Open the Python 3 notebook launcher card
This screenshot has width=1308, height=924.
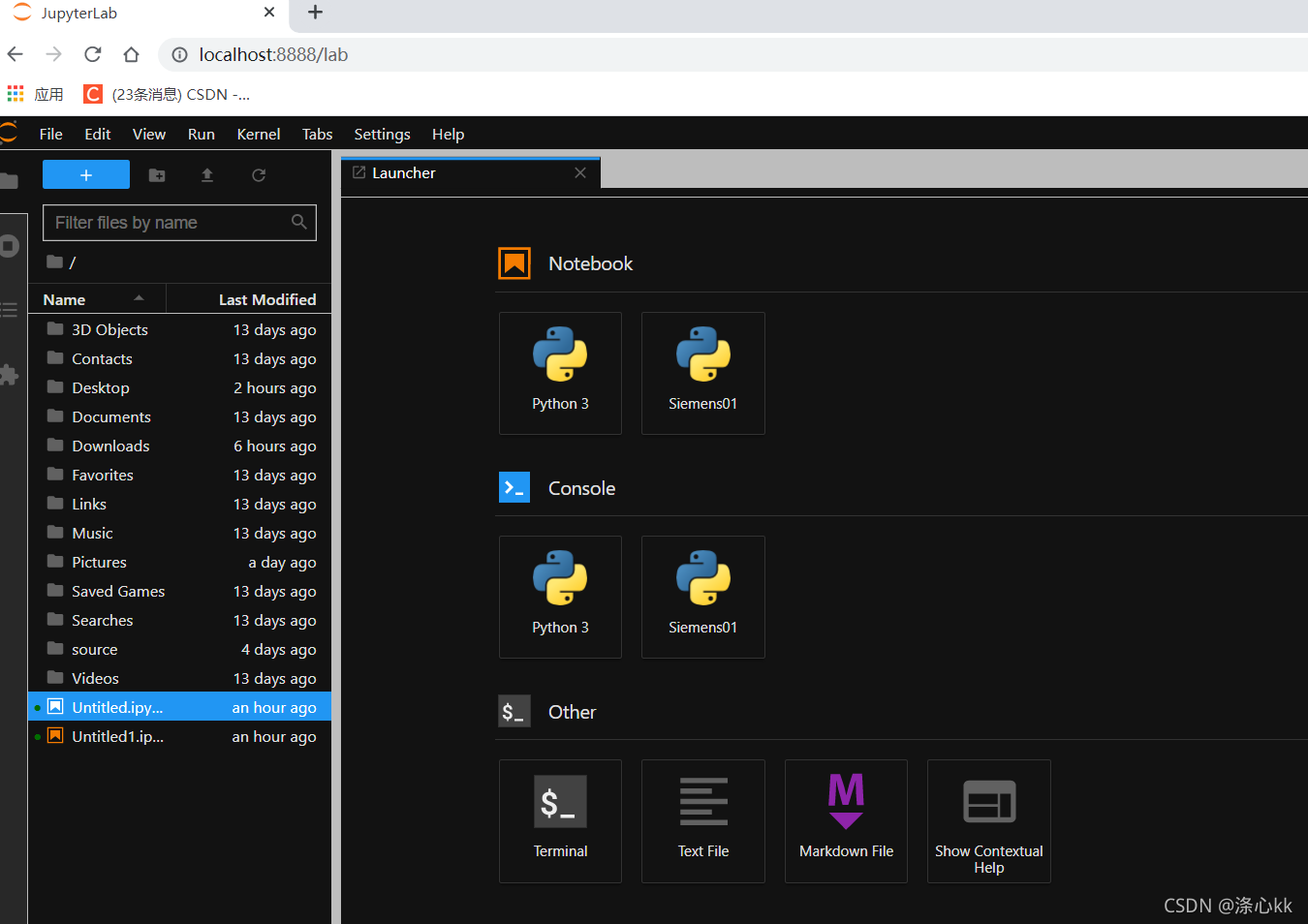click(x=560, y=373)
